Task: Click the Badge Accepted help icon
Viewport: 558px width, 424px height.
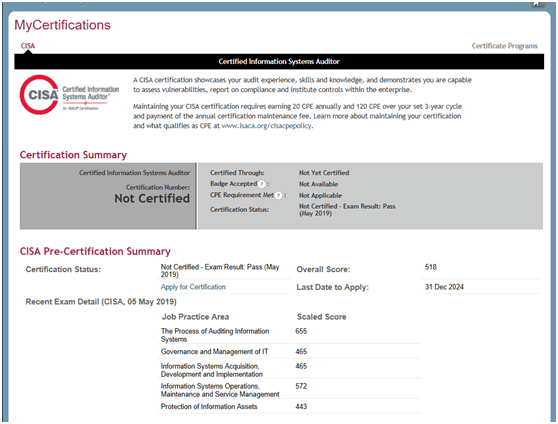Action: pyautogui.click(x=262, y=184)
